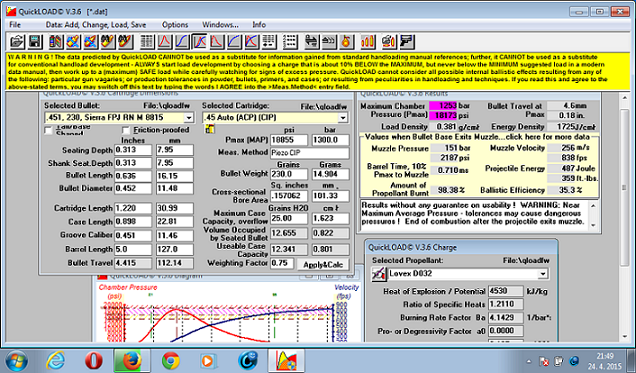Click the floppy disk save icon
The image size is (636, 373).
click(35, 42)
